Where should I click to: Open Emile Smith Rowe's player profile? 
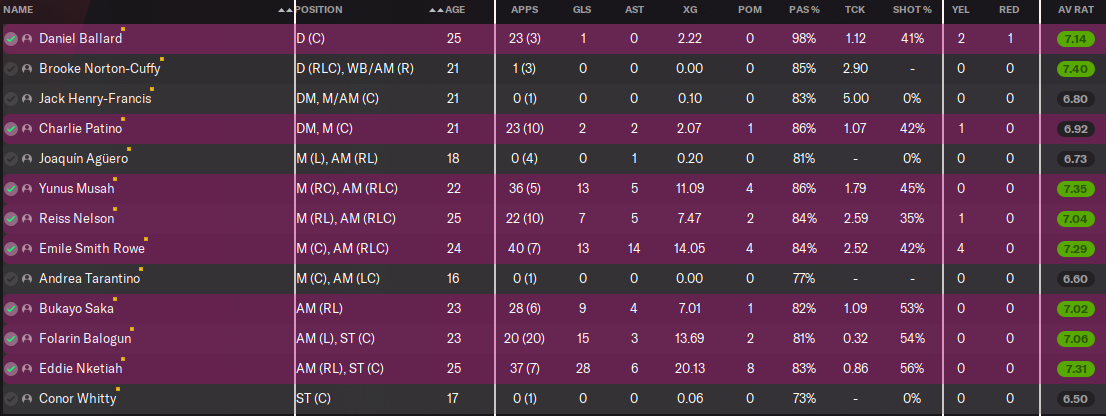[x=91, y=249]
